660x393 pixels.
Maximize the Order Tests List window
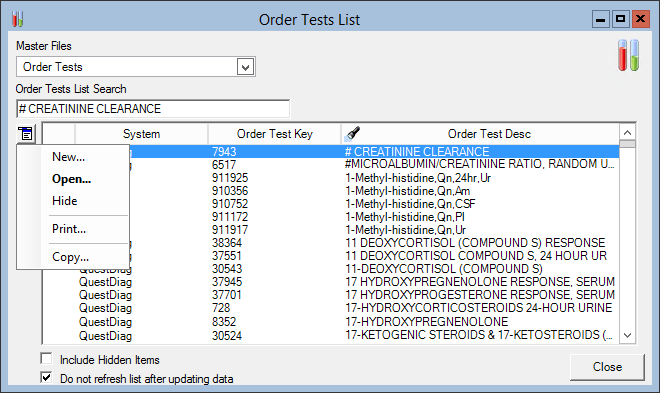(x=620, y=19)
